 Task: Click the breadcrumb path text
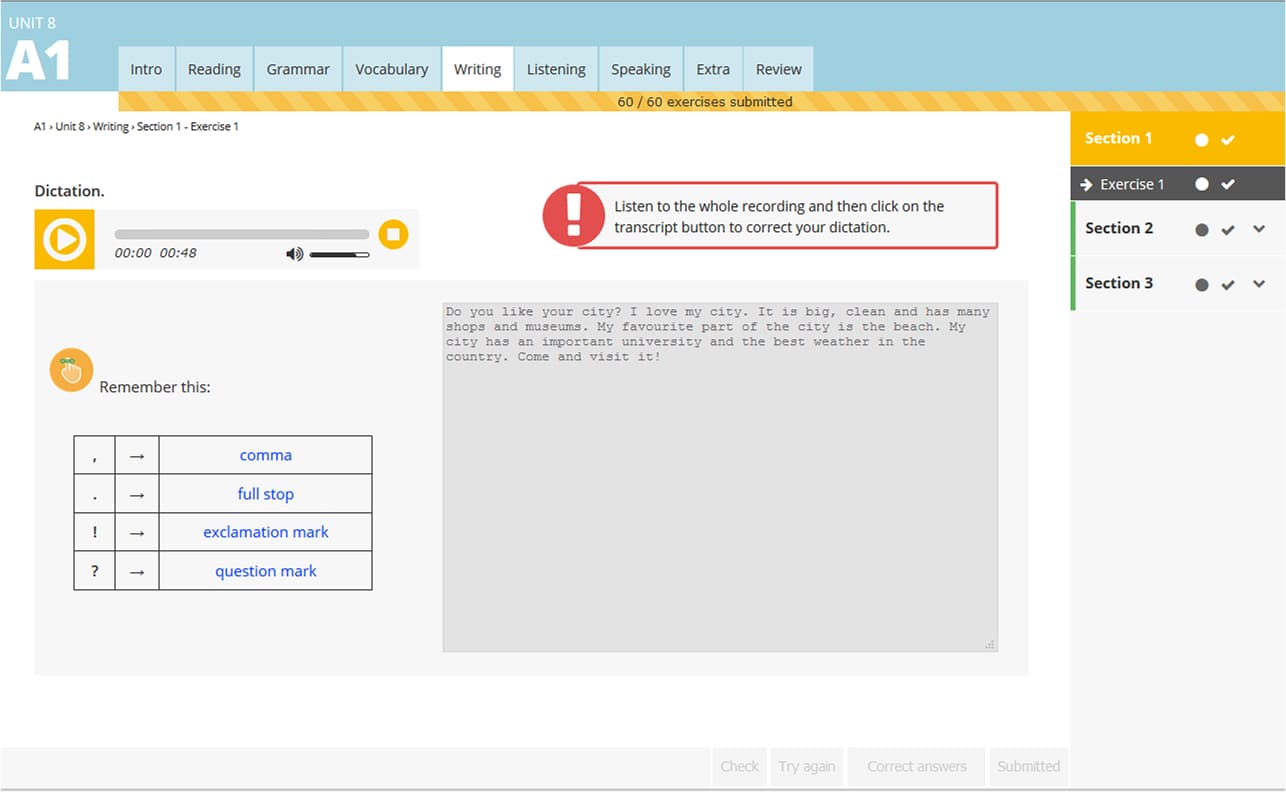coord(136,127)
